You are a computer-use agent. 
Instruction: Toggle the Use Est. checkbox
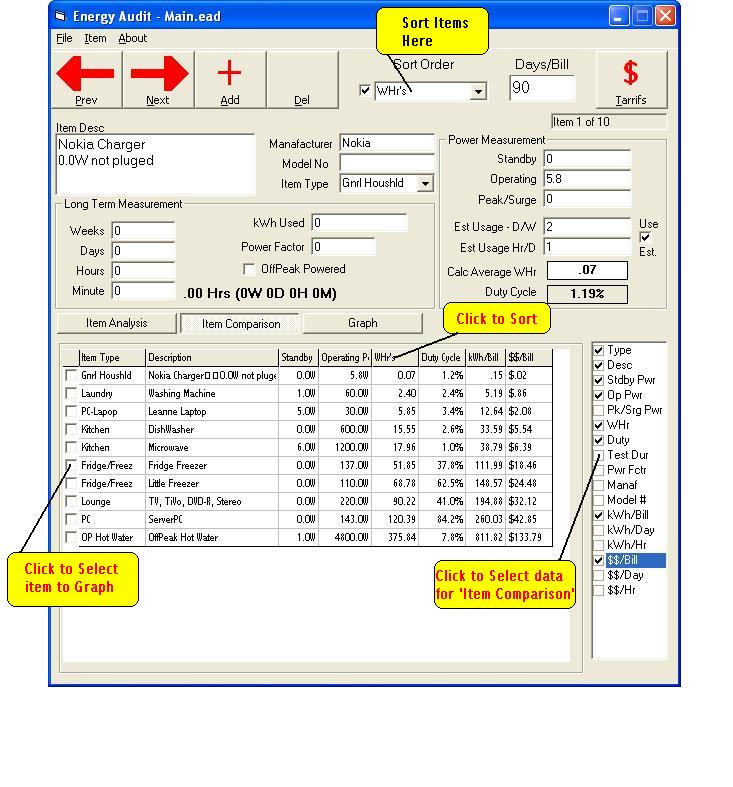coord(645,237)
